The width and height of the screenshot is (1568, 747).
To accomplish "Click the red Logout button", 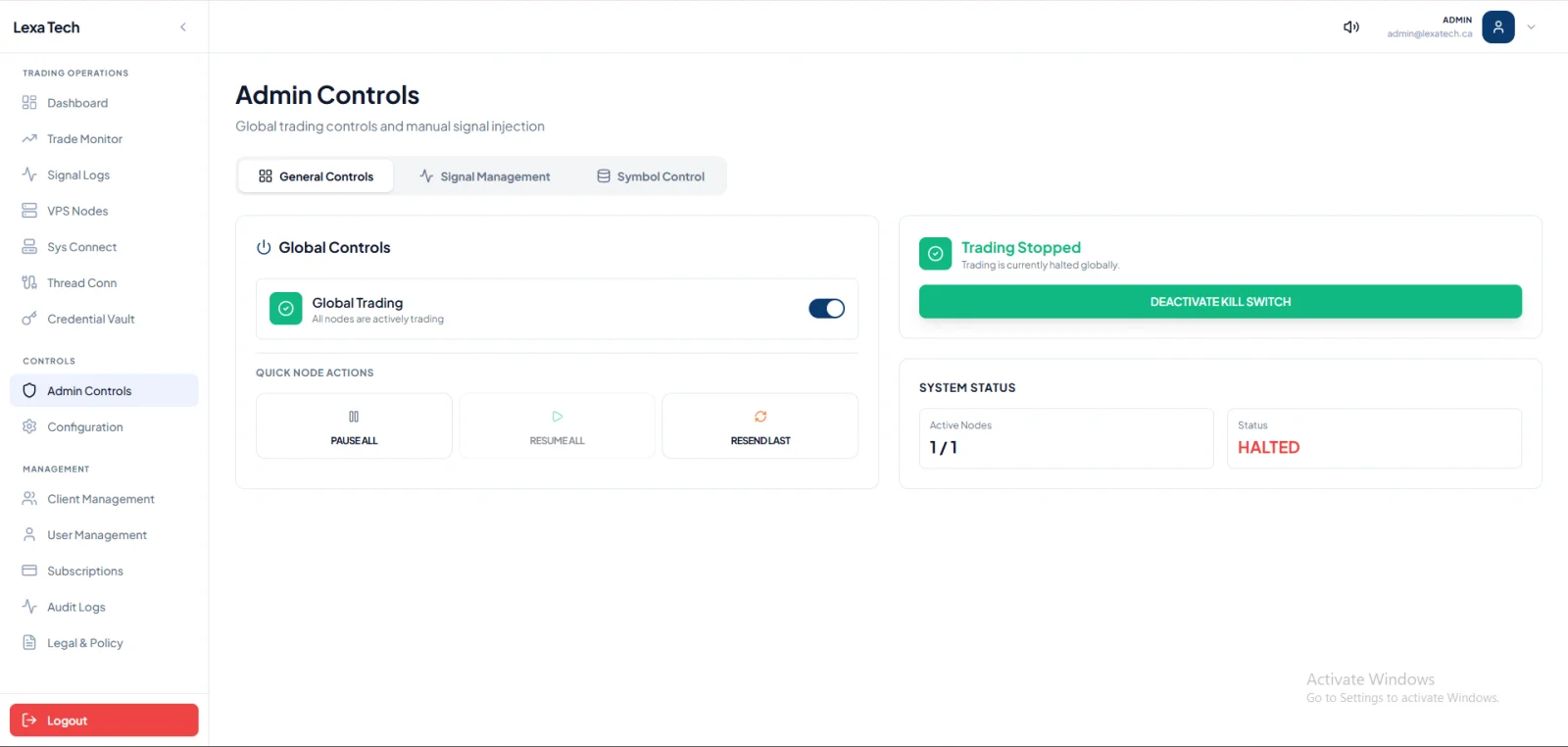I will [104, 721].
